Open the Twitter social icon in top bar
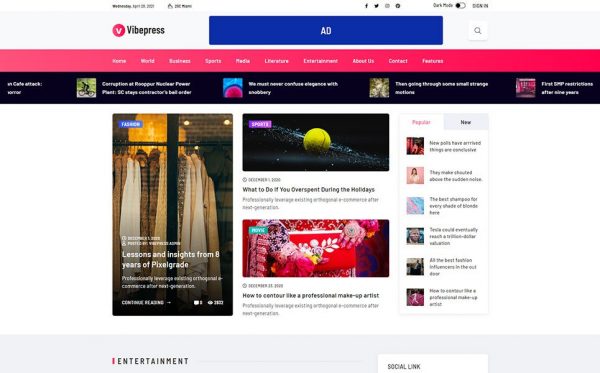This screenshot has width=600, height=373. tap(377, 6)
